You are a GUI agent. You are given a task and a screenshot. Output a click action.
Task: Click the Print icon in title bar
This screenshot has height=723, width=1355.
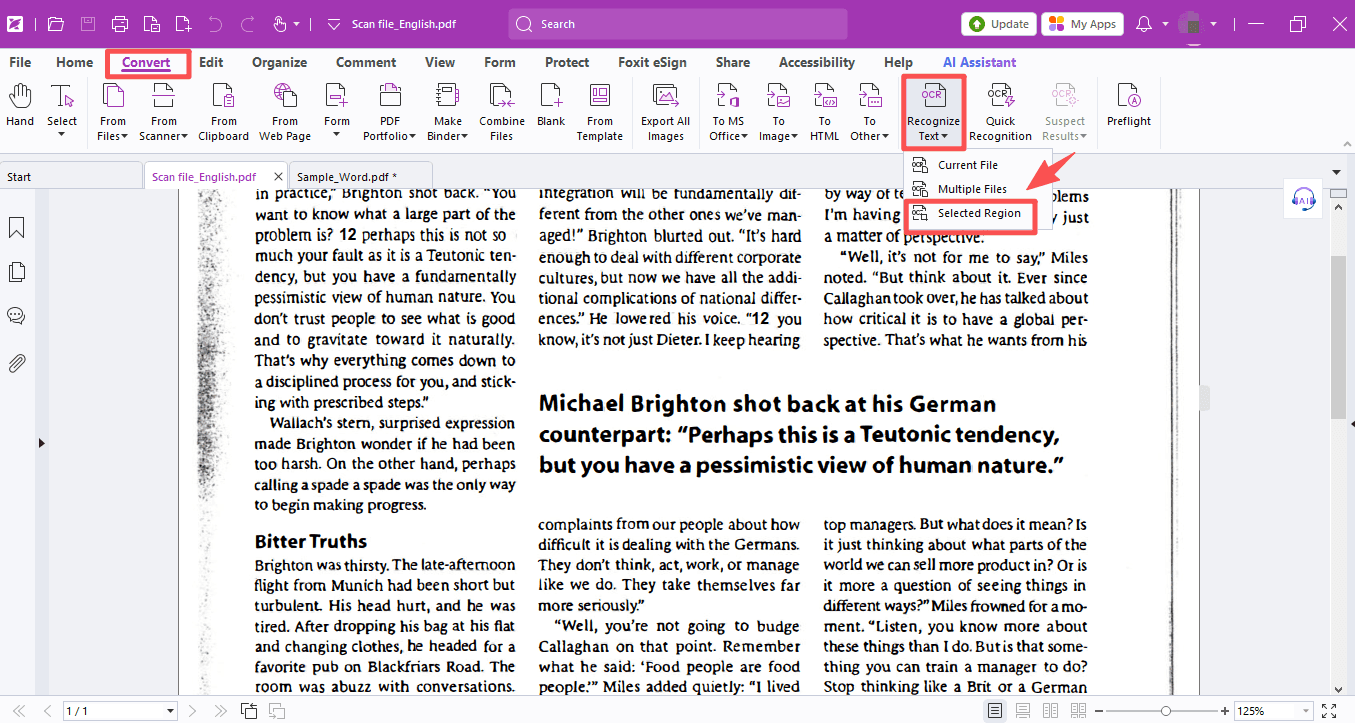tap(120, 24)
